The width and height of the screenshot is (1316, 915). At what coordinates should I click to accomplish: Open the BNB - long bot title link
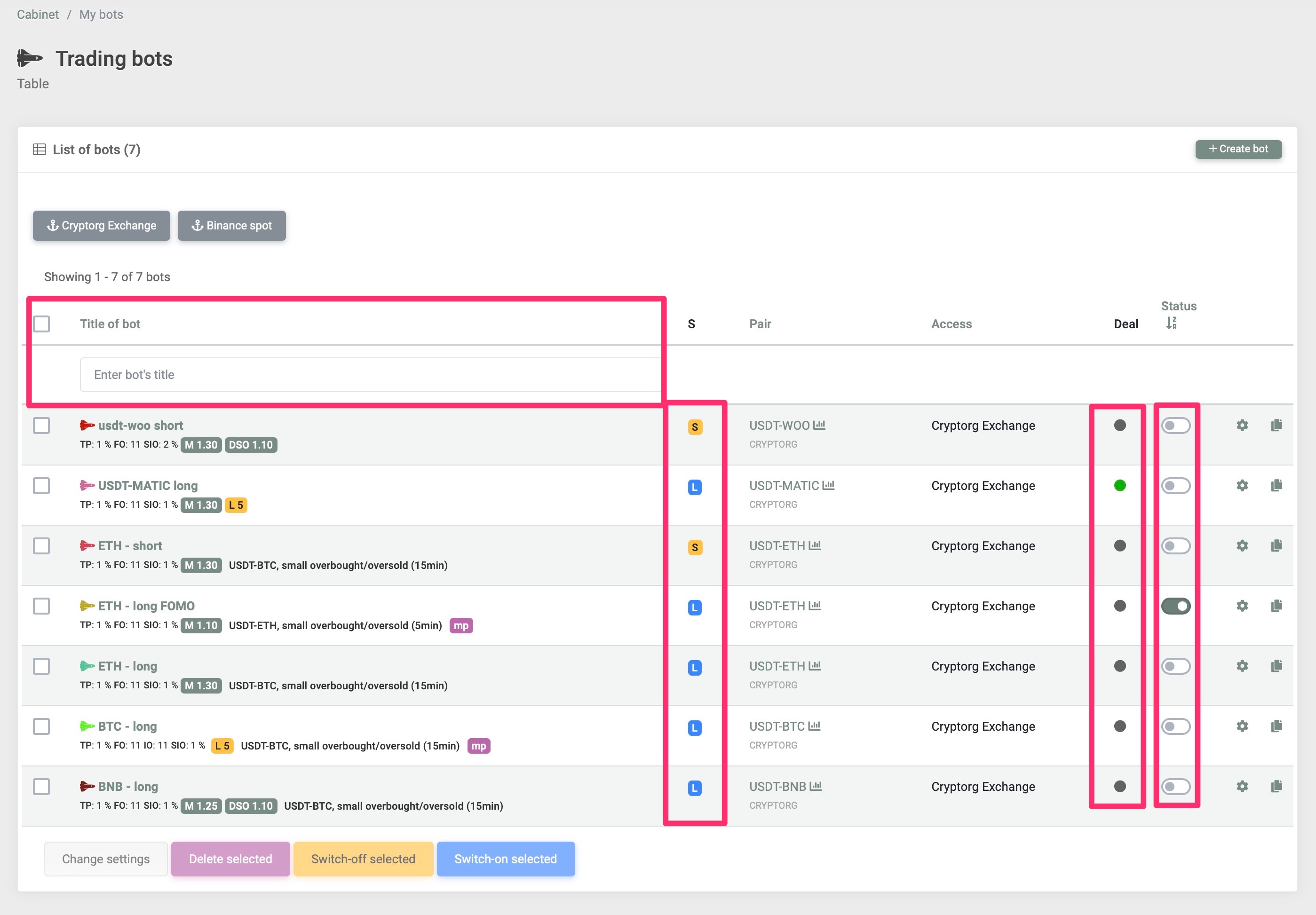click(x=128, y=786)
